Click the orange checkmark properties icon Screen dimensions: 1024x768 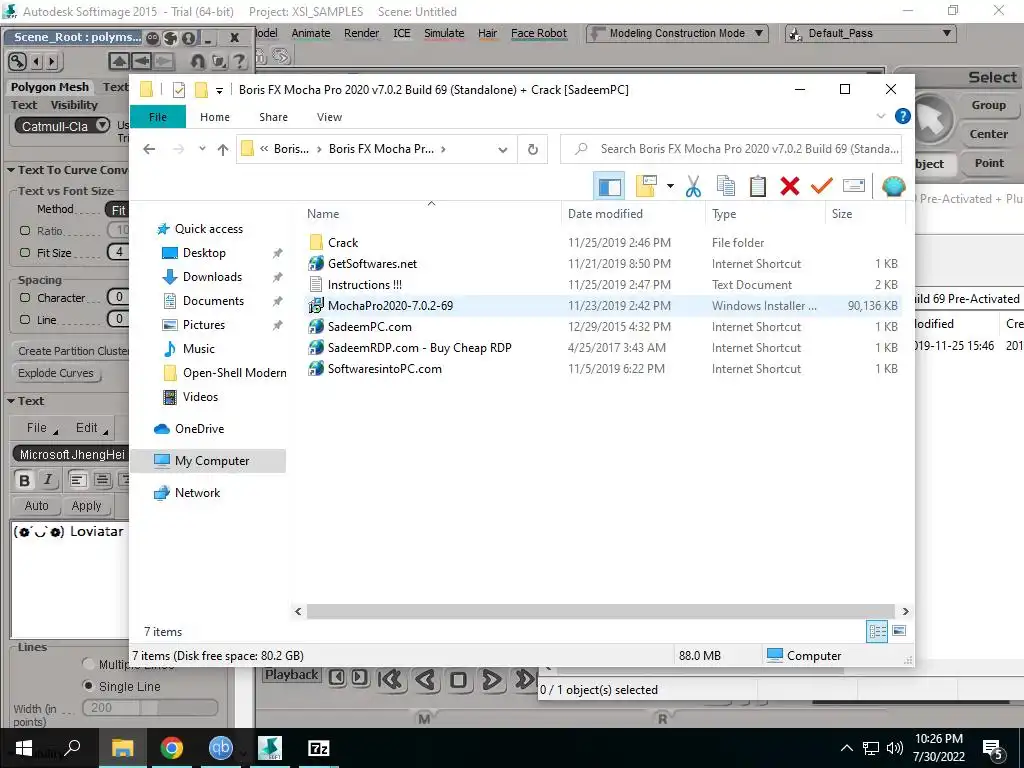pyautogui.click(x=822, y=186)
